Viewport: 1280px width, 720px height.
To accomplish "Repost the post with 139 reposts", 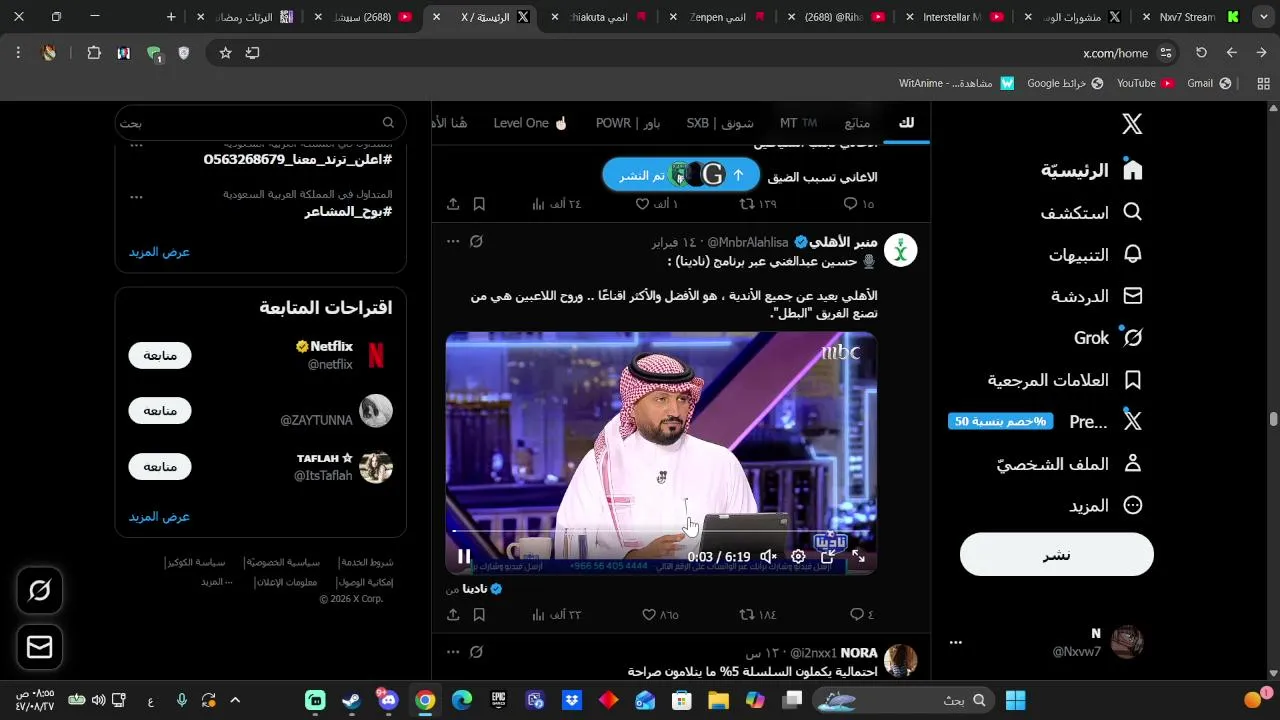I will [746, 204].
